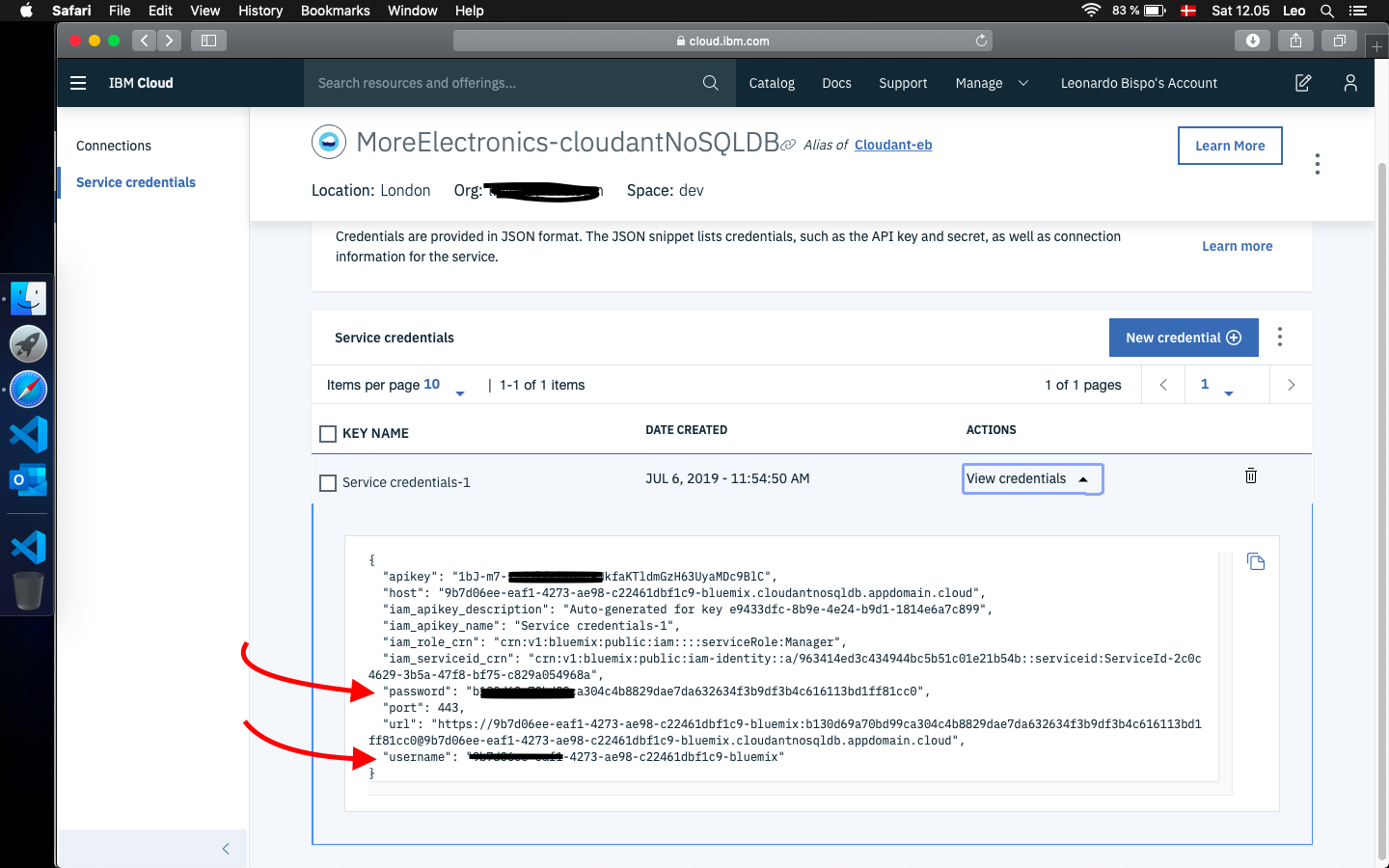The width and height of the screenshot is (1389, 868).
Task: Open the Wi-Fi status menu
Action: [1091, 11]
